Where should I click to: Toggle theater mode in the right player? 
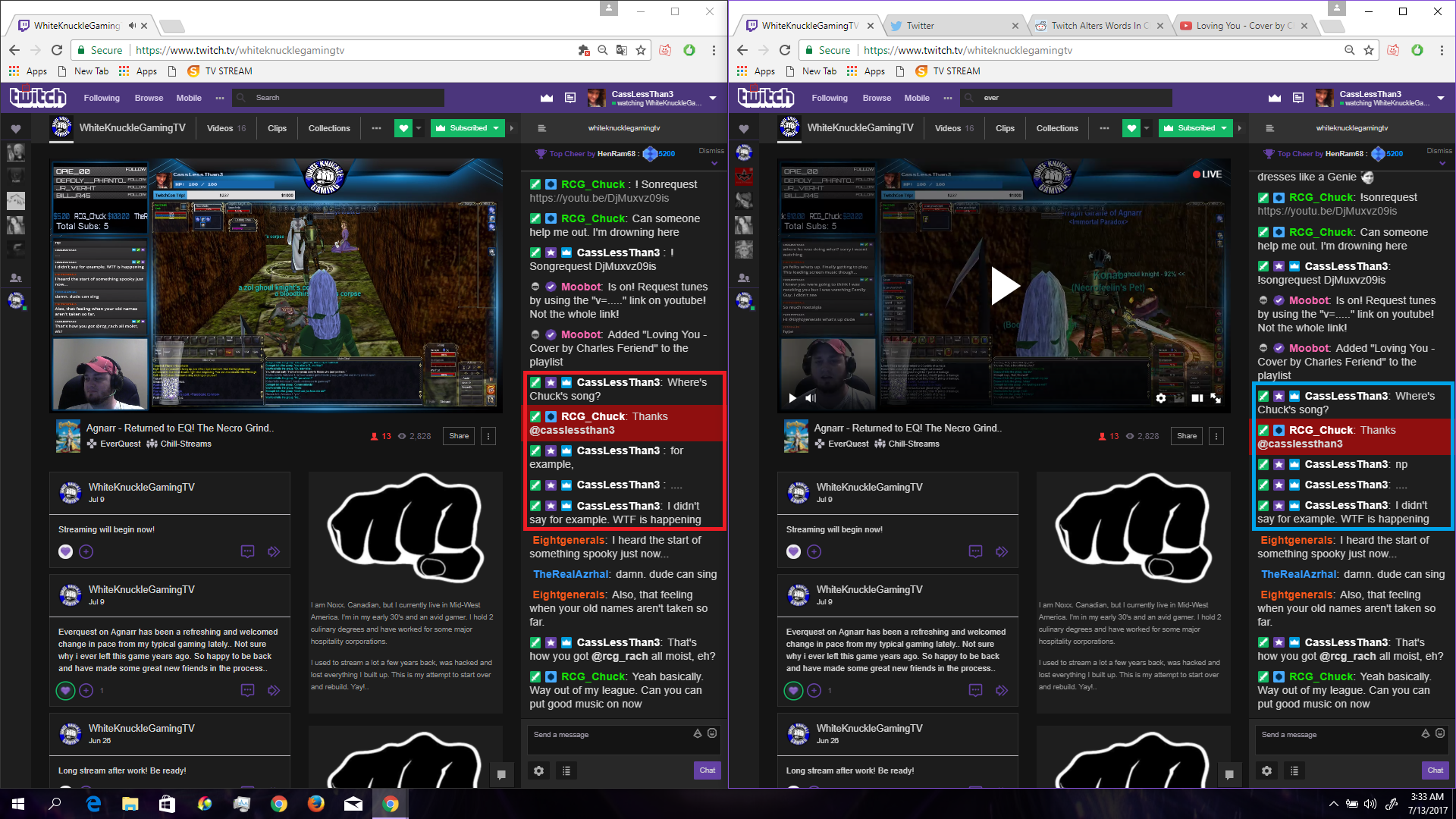click(x=1197, y=397)
